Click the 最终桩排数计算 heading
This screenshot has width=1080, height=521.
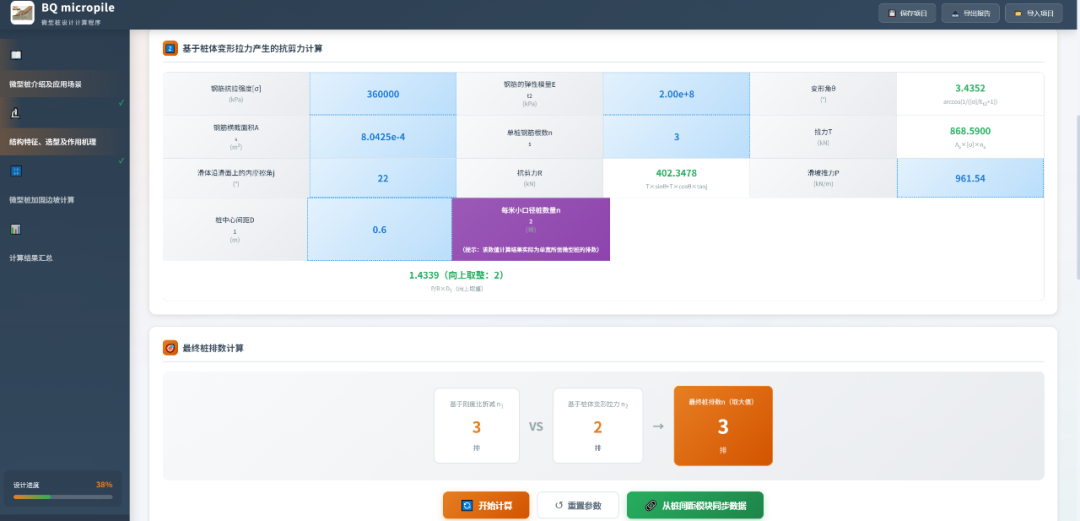tap(213, 348)
